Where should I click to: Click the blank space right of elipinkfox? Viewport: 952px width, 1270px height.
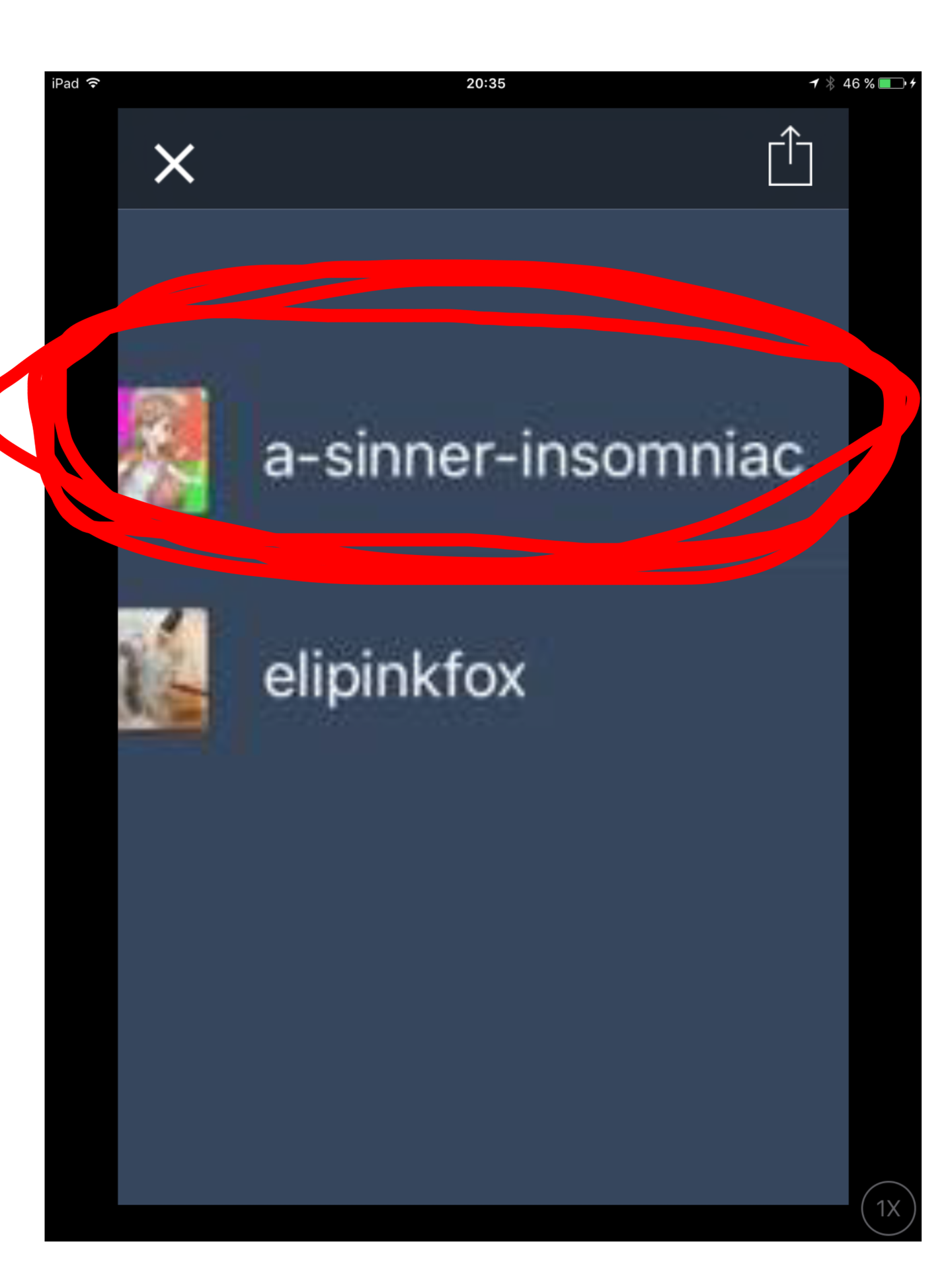point(688,675)
